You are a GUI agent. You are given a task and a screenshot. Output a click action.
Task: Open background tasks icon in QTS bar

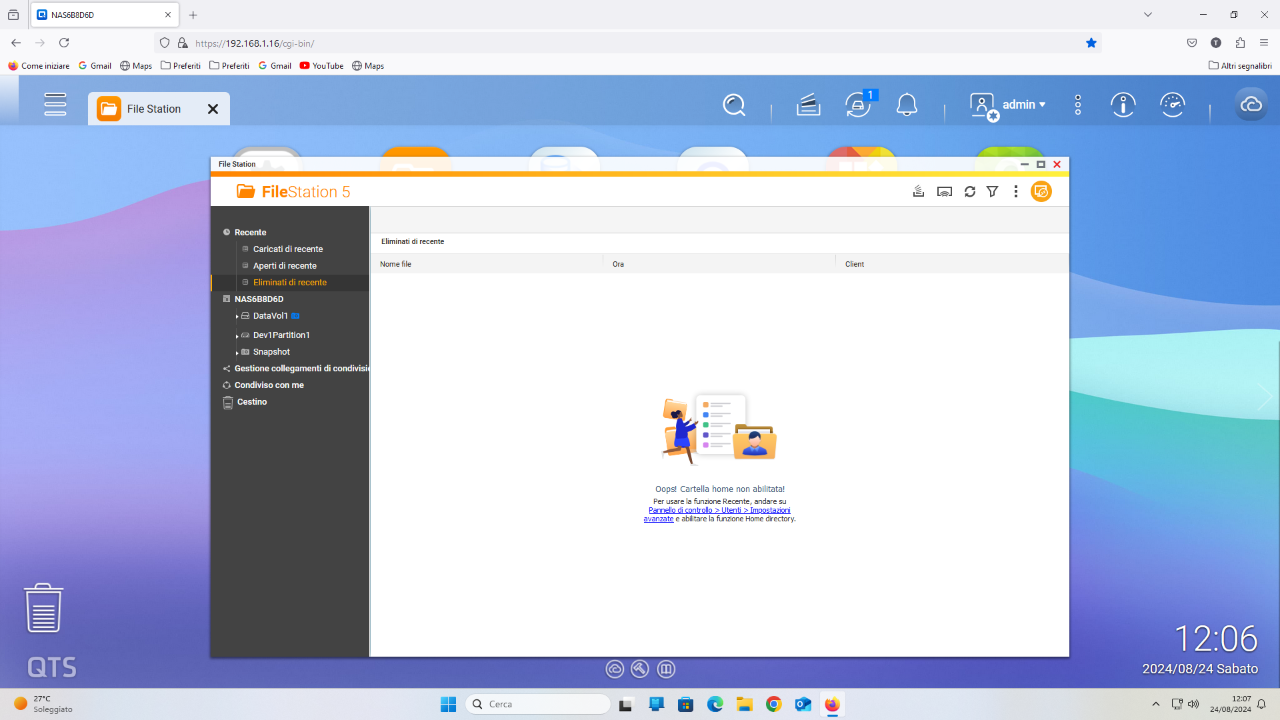pos(808,105)
